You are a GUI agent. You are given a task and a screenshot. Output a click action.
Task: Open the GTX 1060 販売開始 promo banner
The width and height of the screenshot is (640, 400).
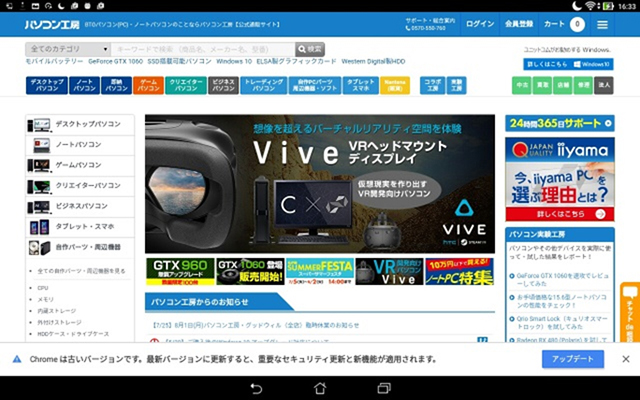pyautogui.click(x=250, y=271)
